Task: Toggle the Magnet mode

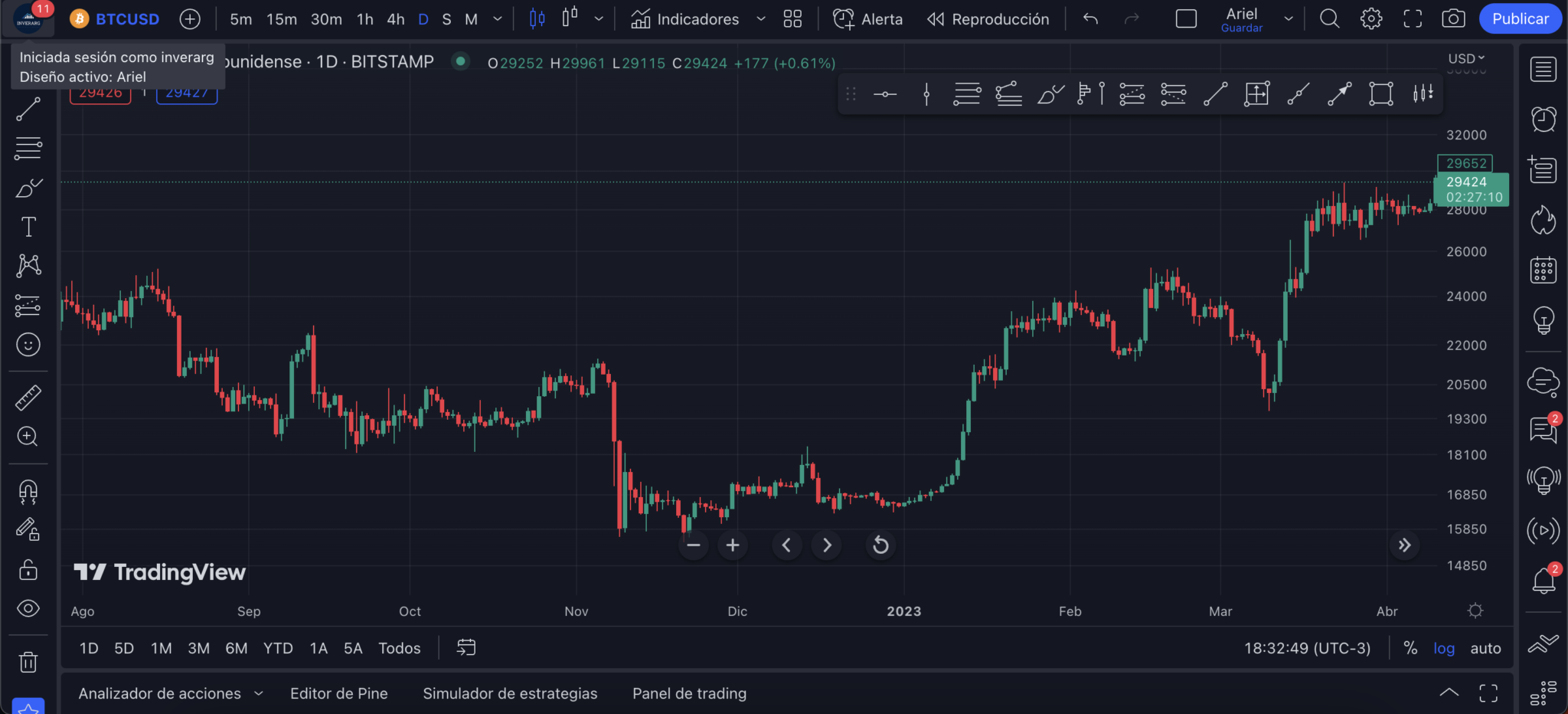Action: (x=28, y=493)
